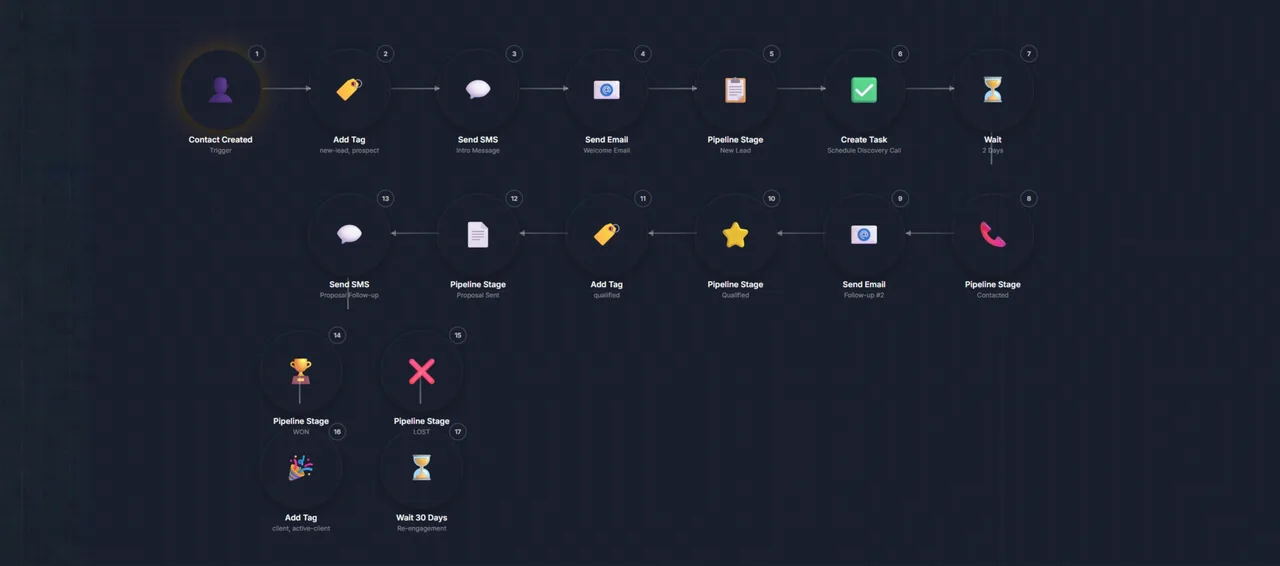Viewport: 1280px width, 566px height.
Task: Click the Wait 30 Days hourglass icon
Action: [x=422, y=468]
